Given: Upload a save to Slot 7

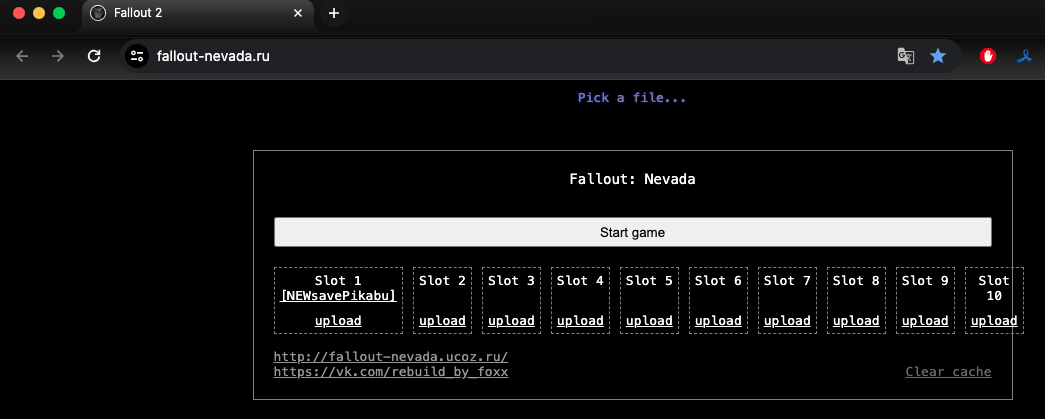Looking at the screenshot, I should click(x=787, y=321).
